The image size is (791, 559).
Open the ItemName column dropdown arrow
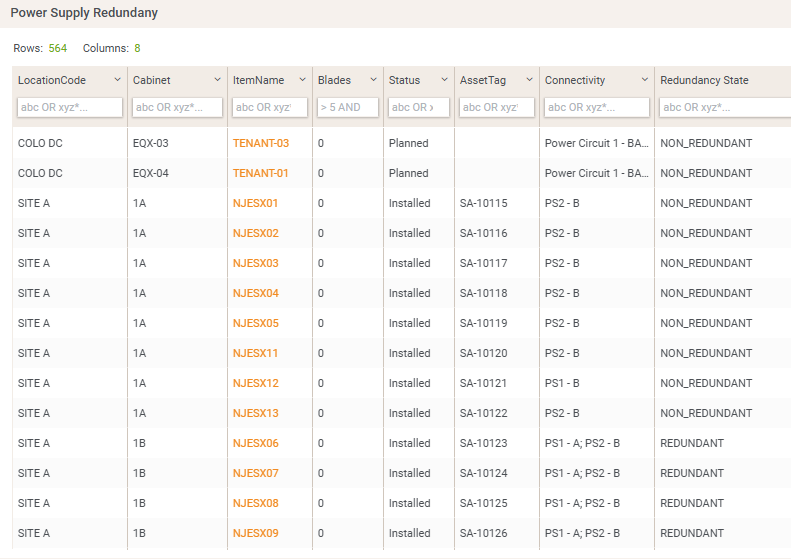point(302,80)
